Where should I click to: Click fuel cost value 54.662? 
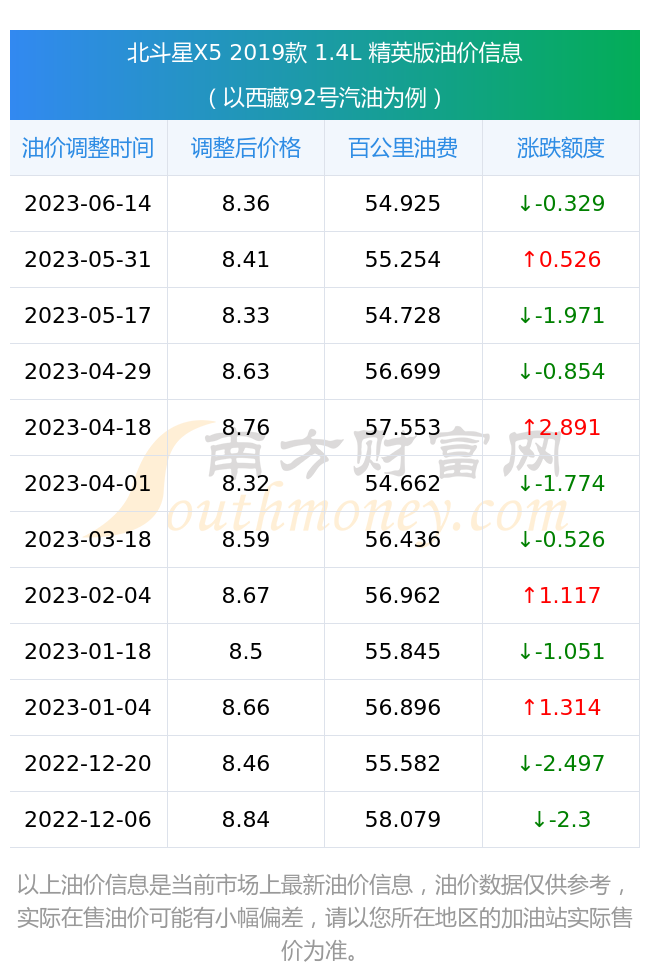pyautogui.click(x=403, y=484)
